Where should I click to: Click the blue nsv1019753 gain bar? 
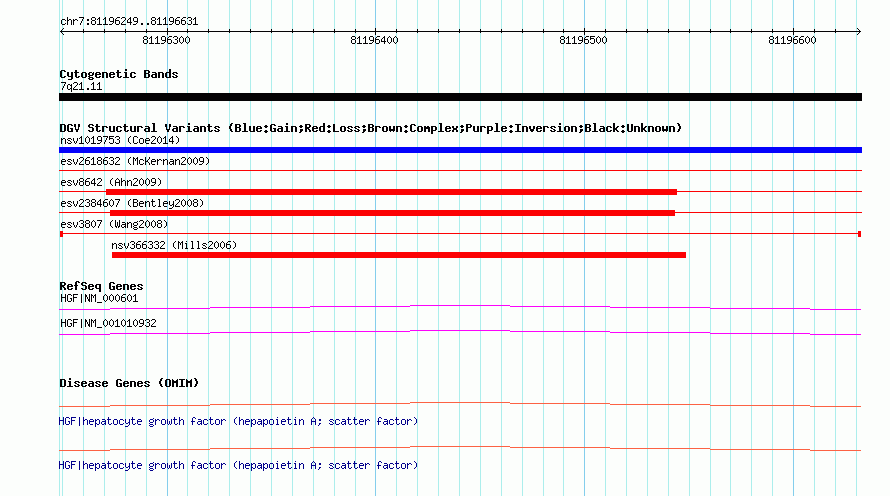[460, 150]
